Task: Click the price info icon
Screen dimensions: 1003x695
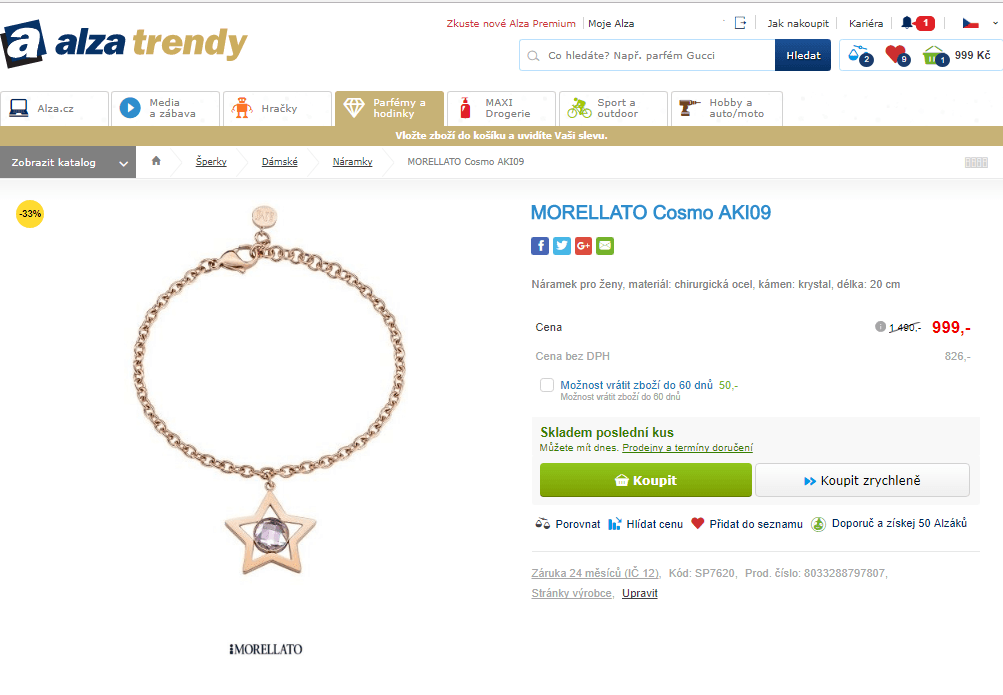Action: pos(880,327)
